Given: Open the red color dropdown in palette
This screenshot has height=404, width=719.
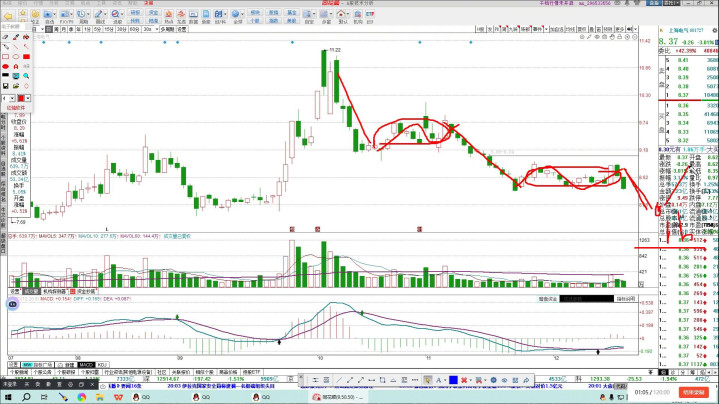Looking at the screenshot, I should pos(28,98).
